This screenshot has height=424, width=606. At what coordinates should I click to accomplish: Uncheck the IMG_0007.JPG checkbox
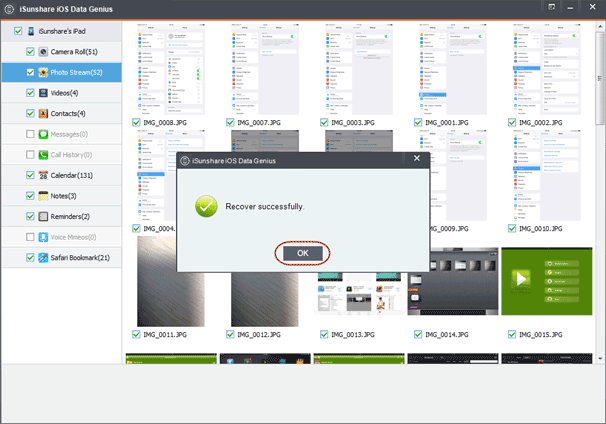point(230,123)
